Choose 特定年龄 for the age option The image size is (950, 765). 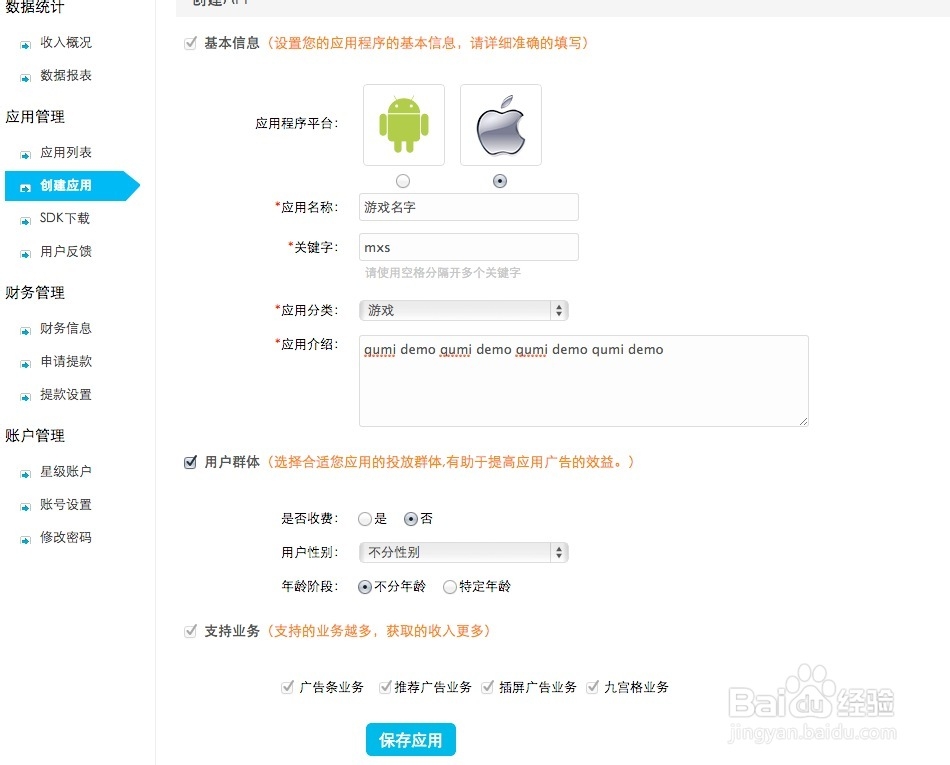(449, 587)
